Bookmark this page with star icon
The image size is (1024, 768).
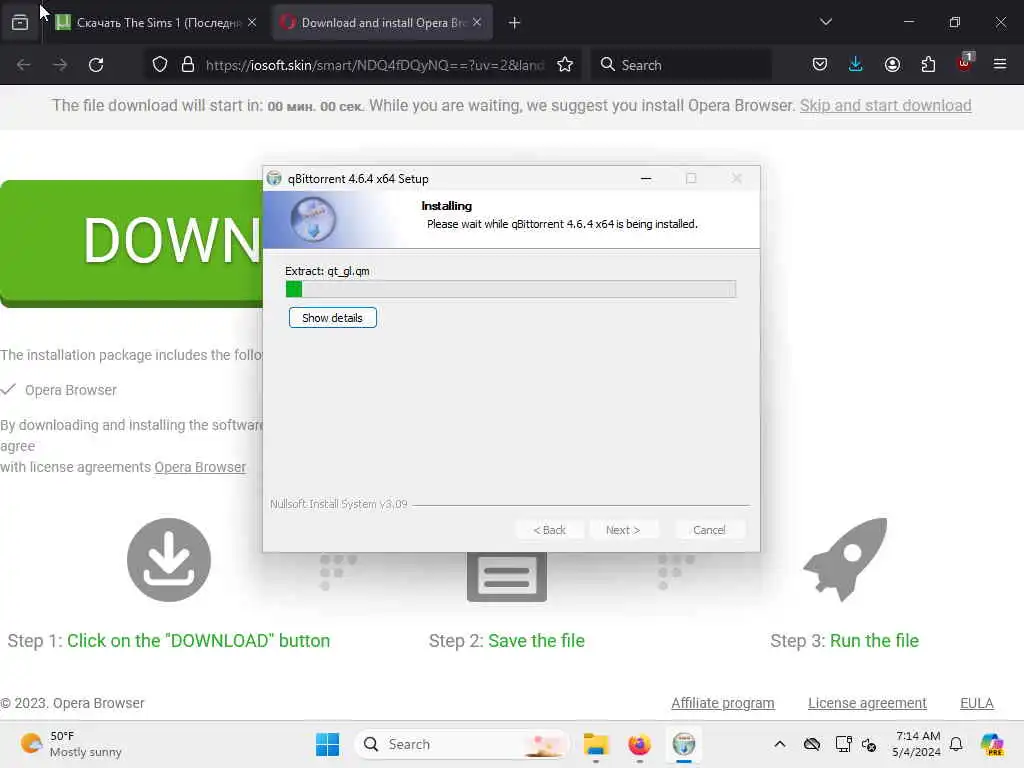pos(565,65)
